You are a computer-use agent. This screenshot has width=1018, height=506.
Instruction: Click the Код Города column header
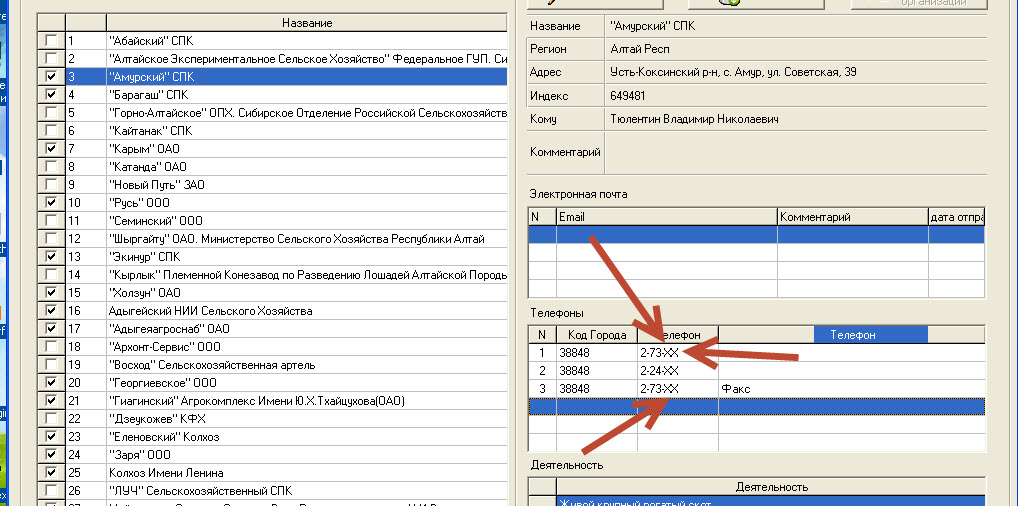[x=596, y=335]
